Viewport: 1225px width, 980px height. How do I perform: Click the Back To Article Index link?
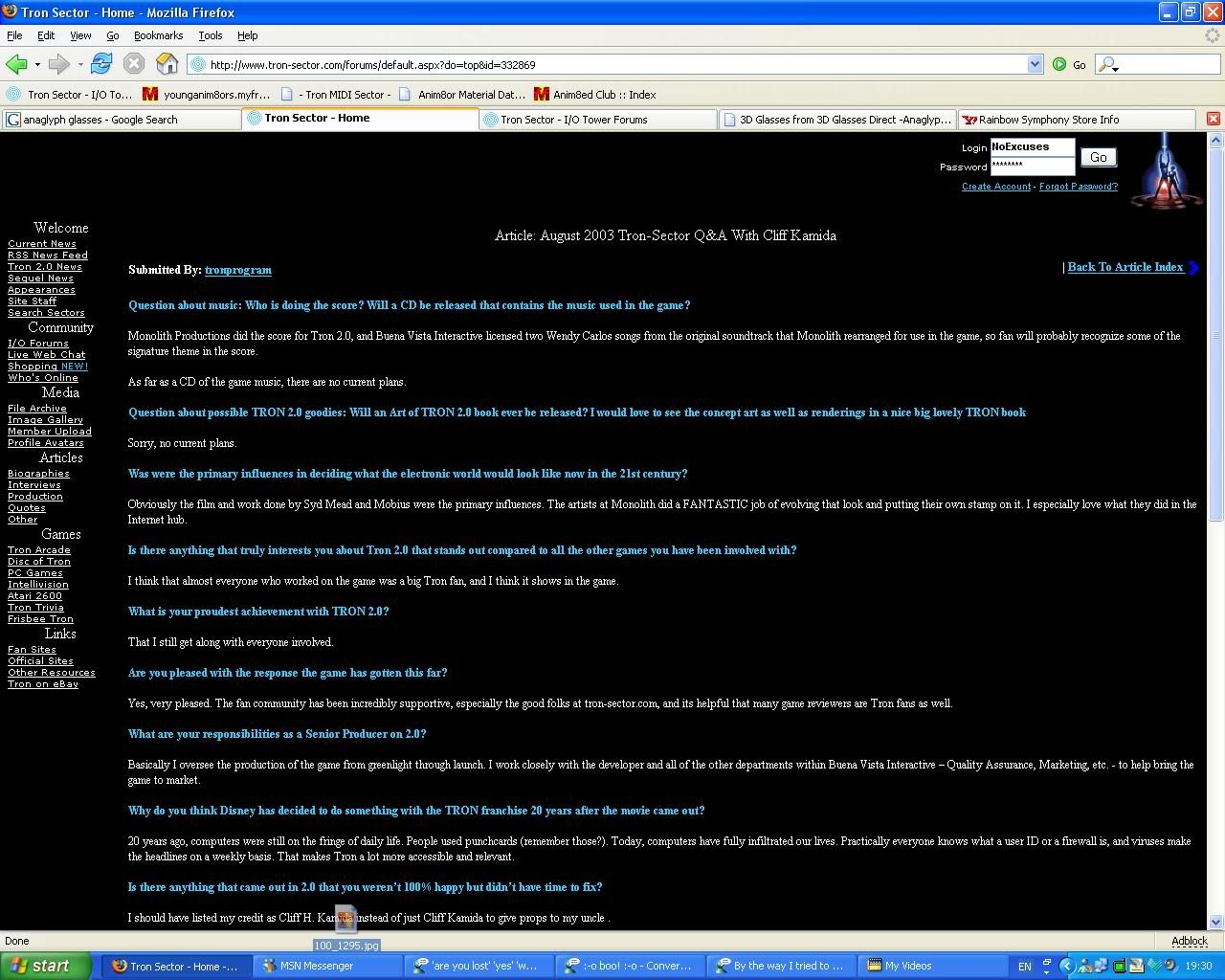tap(1125, 267)
